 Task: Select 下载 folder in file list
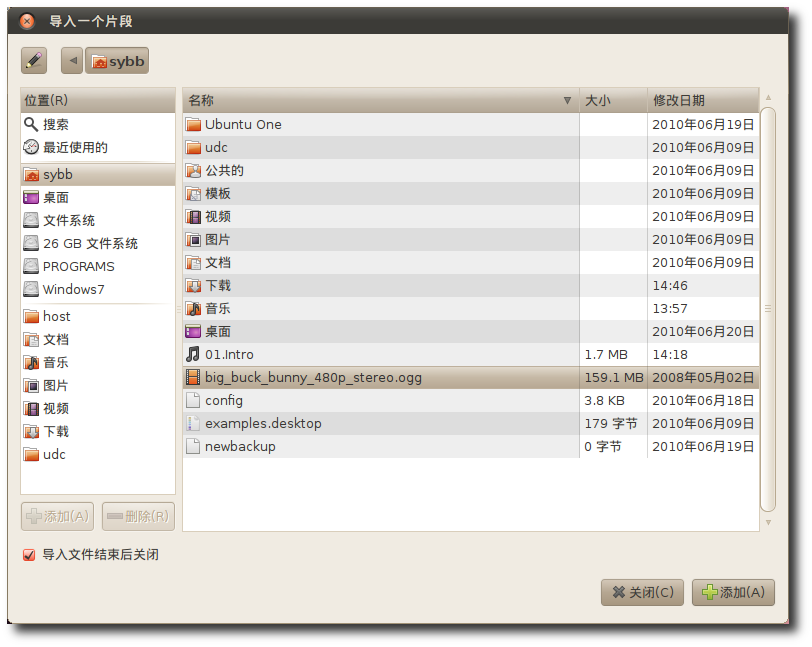[x=471, y=285]
